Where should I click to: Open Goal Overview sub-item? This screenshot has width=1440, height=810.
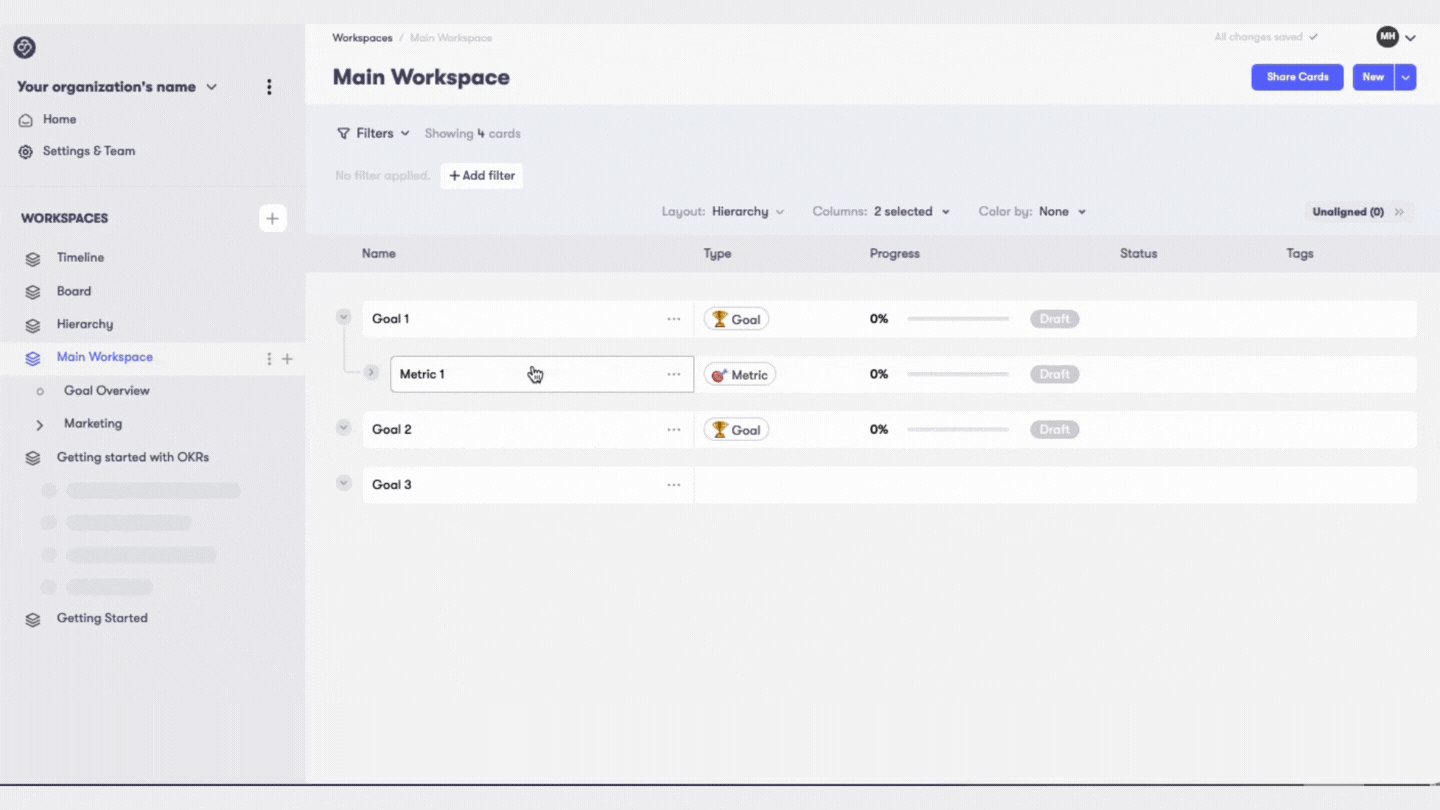pos(107,391)
